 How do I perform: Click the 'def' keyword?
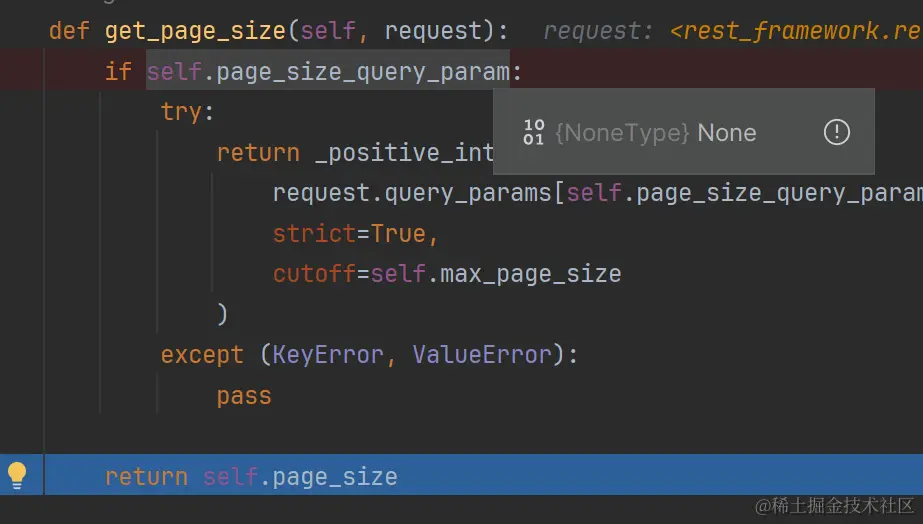tap(69, 31)
